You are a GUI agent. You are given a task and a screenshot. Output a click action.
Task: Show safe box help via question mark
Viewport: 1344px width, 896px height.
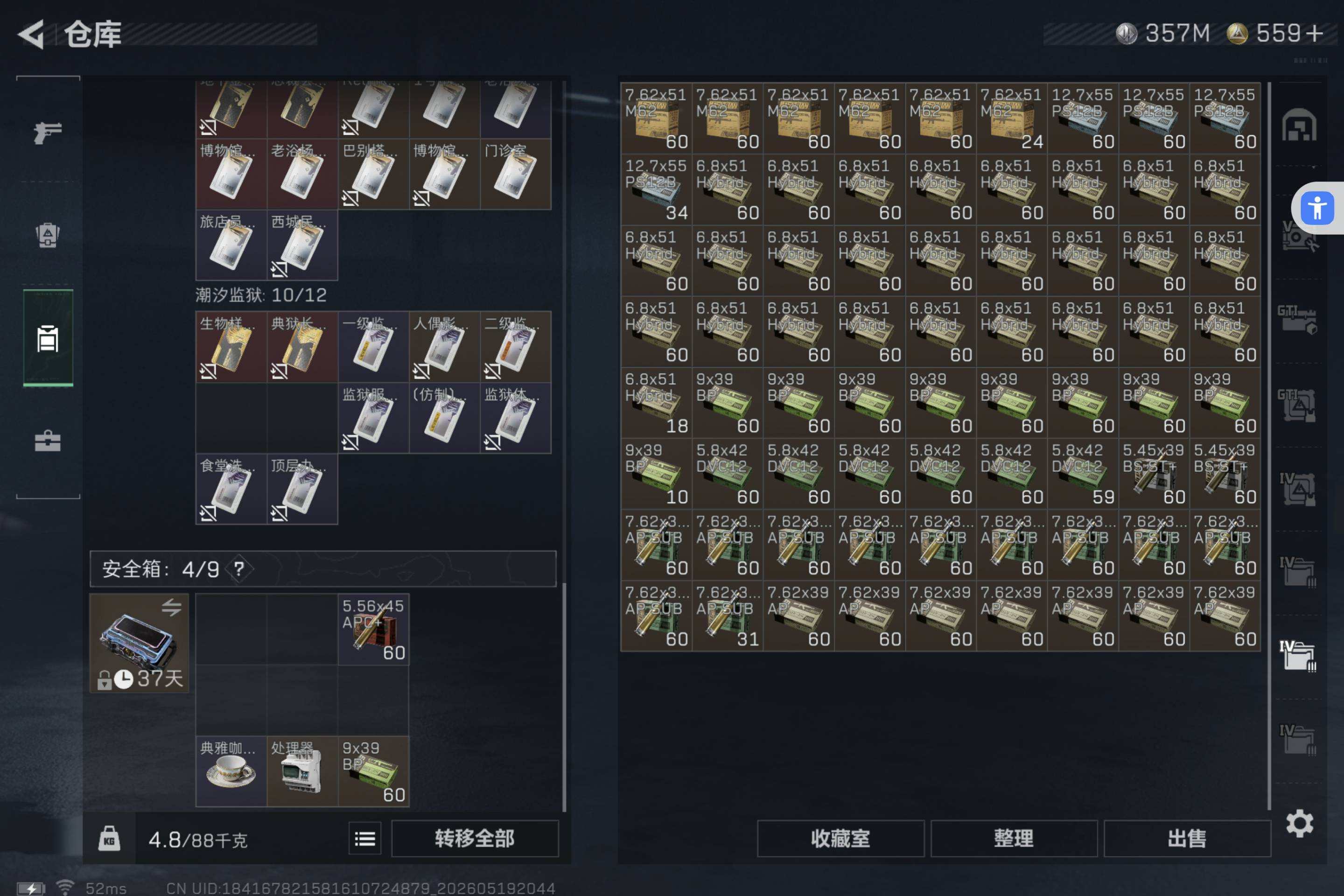[239, 568]
